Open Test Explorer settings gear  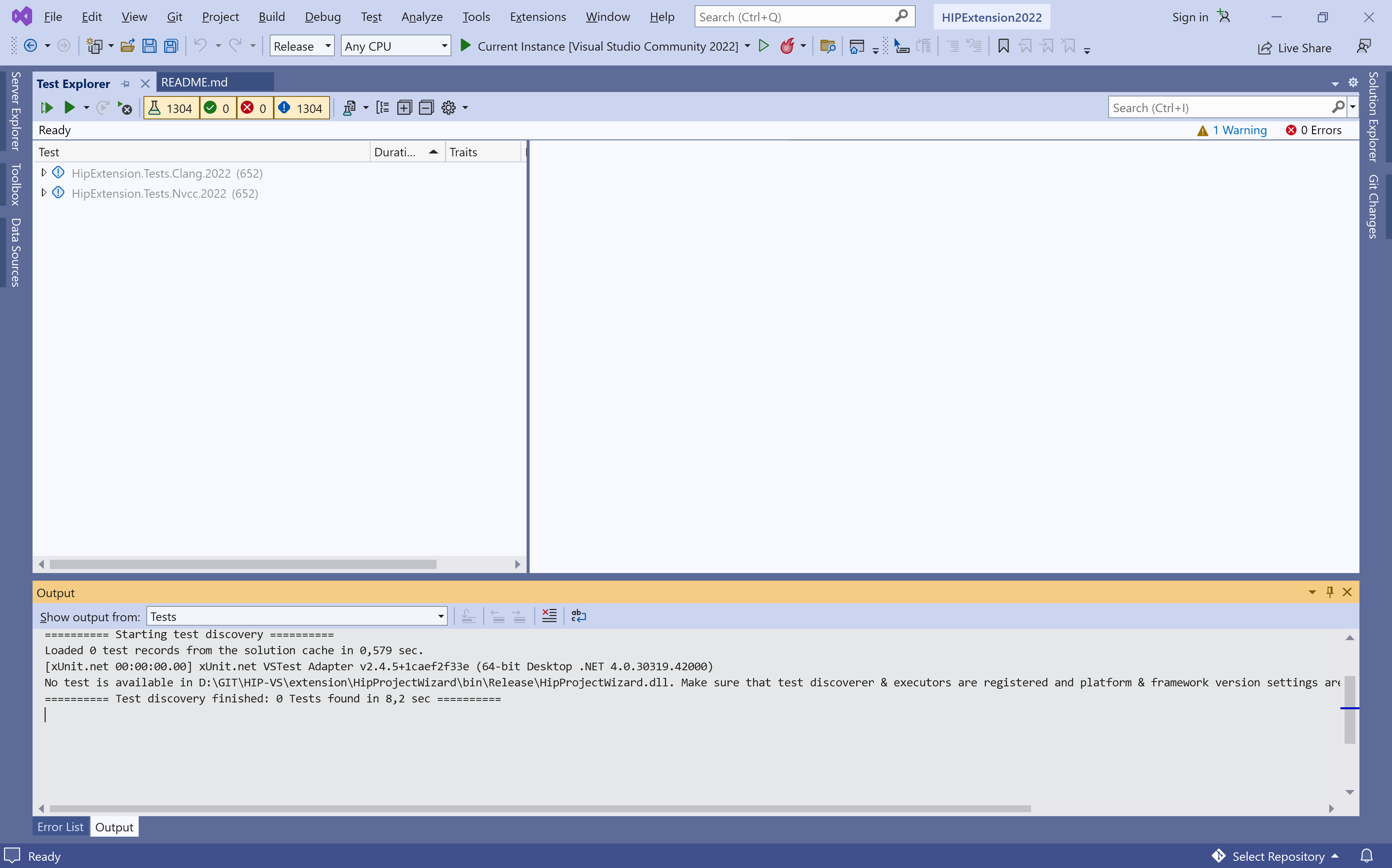(x=449, y=108)
